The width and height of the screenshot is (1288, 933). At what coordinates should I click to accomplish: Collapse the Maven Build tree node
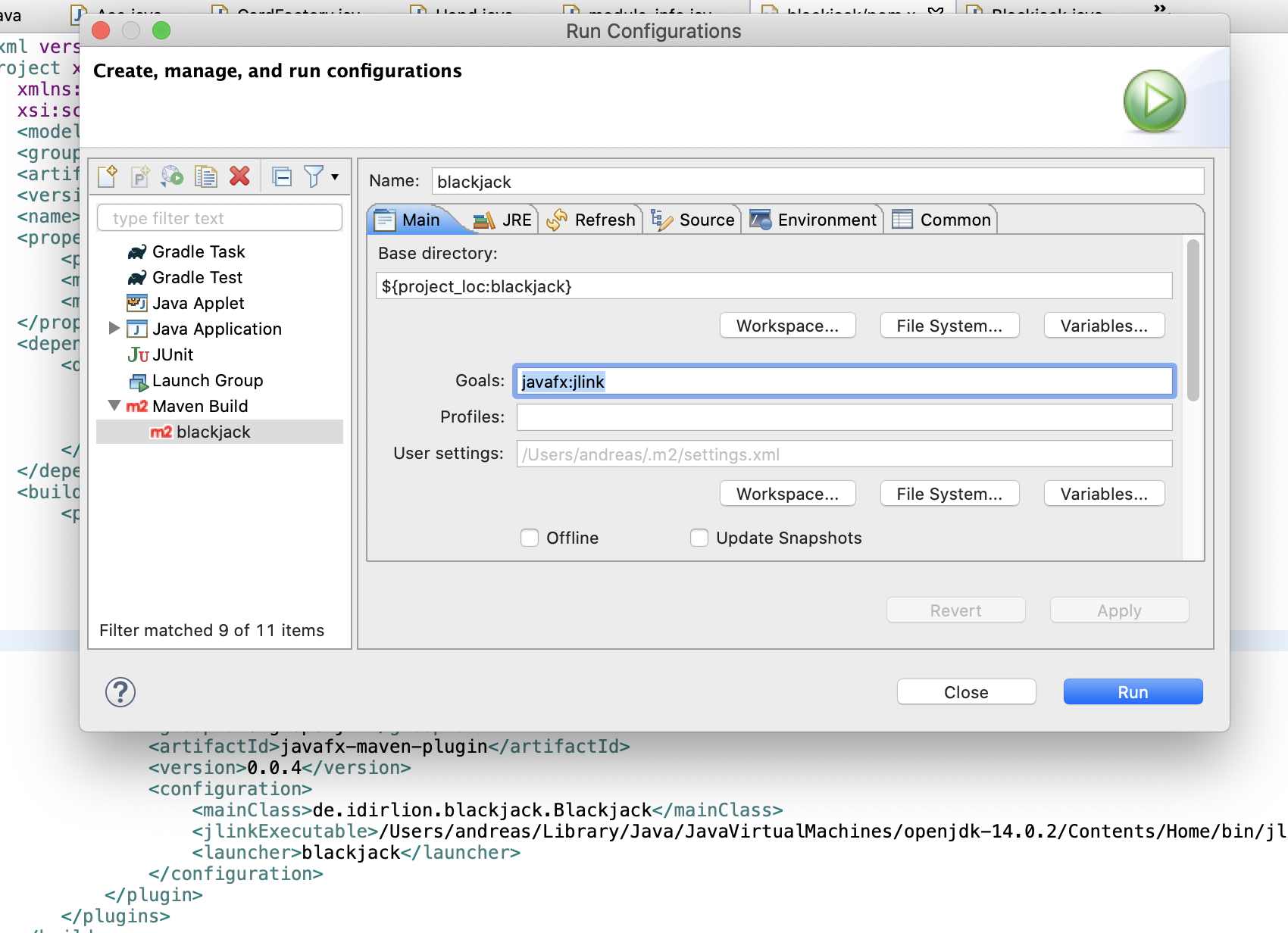(x=114, y=406)
